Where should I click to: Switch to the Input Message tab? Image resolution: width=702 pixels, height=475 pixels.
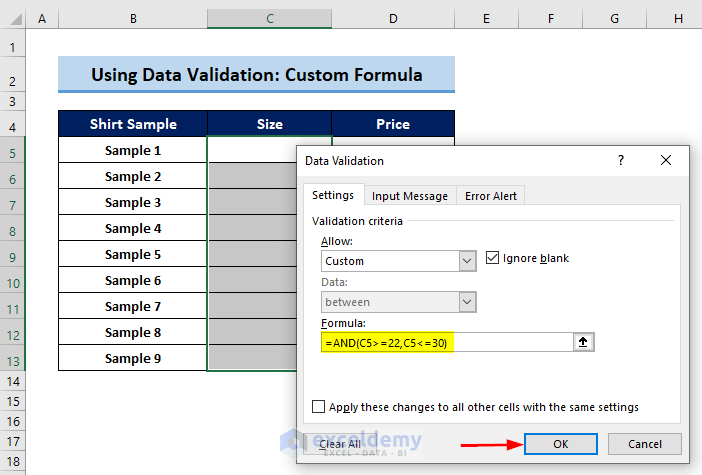click(x=411, y=196)
